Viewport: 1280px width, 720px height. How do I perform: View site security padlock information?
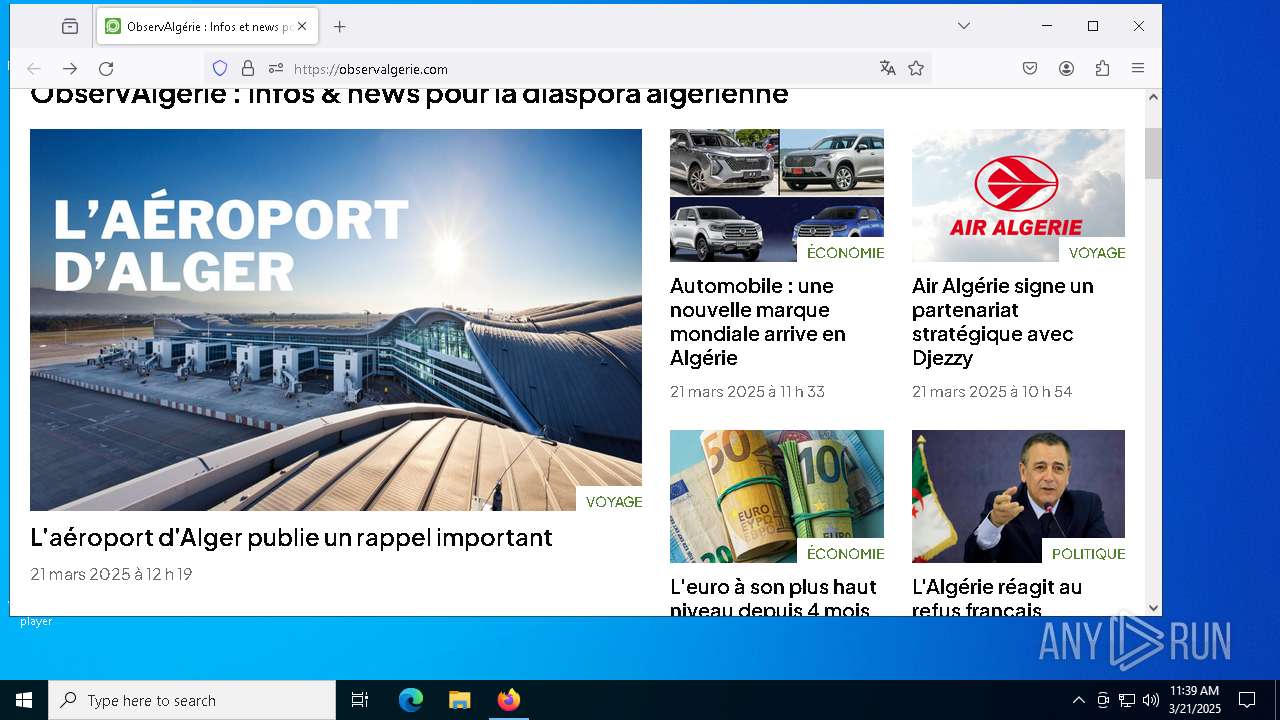(x=248, y=68)
